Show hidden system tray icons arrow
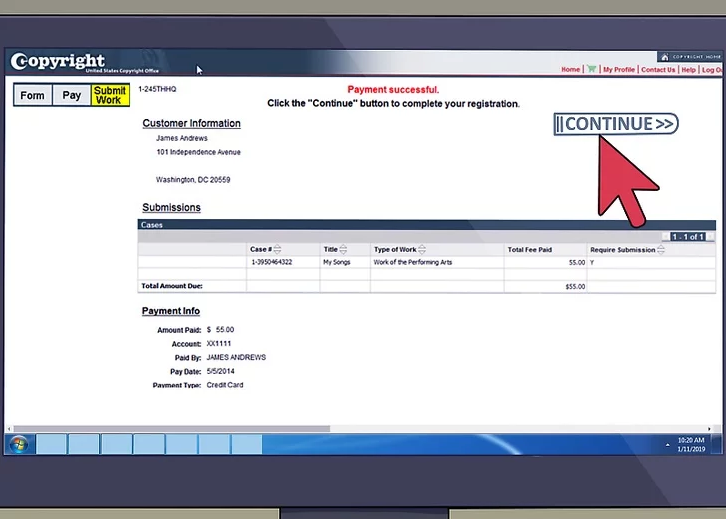The width and height of the screenshot is (726, 519). point(667,443)
